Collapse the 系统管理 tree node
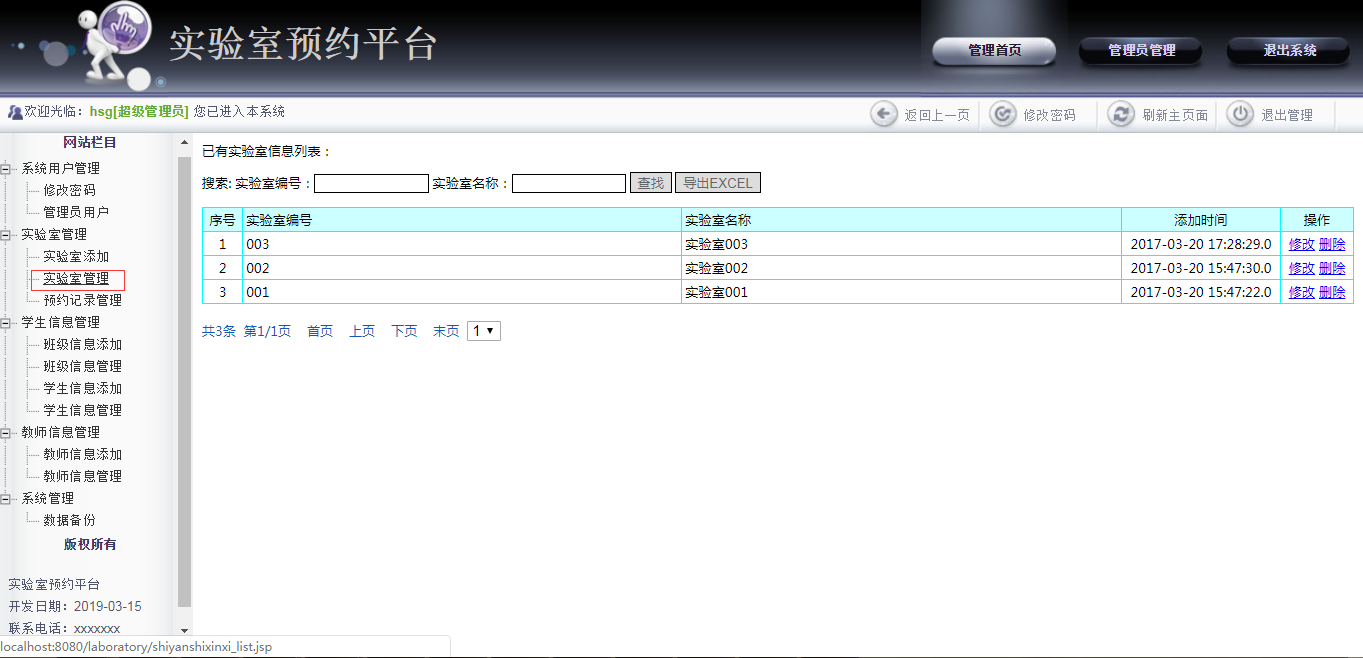The width and height of the screenshot is (1363, 658). [5, 498]
